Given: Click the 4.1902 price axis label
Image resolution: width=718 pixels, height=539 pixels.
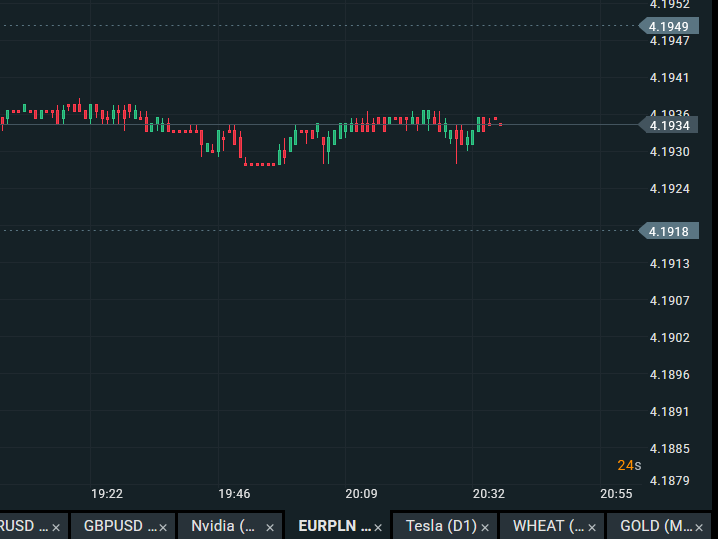Looking at the screenshot, I should 669,338.
